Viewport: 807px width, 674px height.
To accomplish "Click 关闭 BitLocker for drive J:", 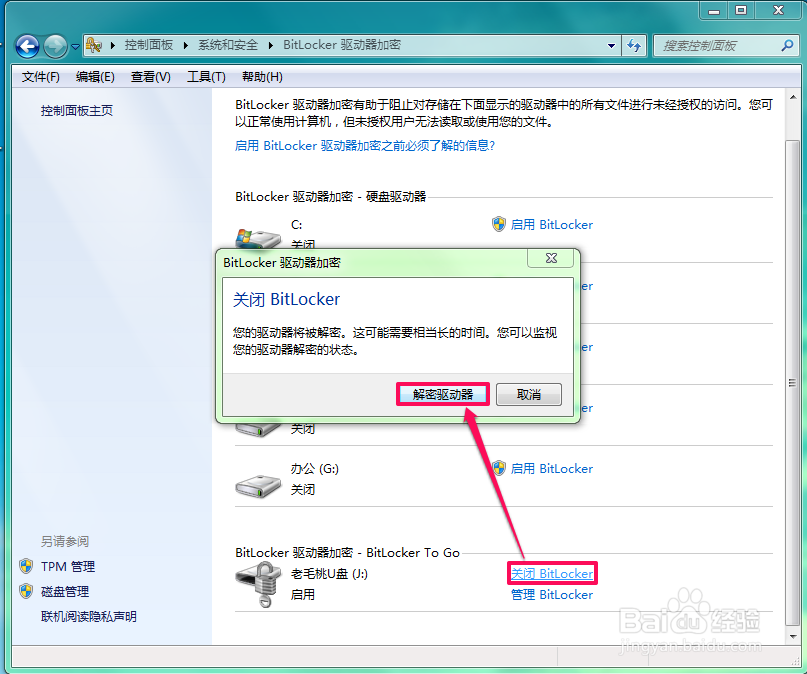I will tap(552, 574).
